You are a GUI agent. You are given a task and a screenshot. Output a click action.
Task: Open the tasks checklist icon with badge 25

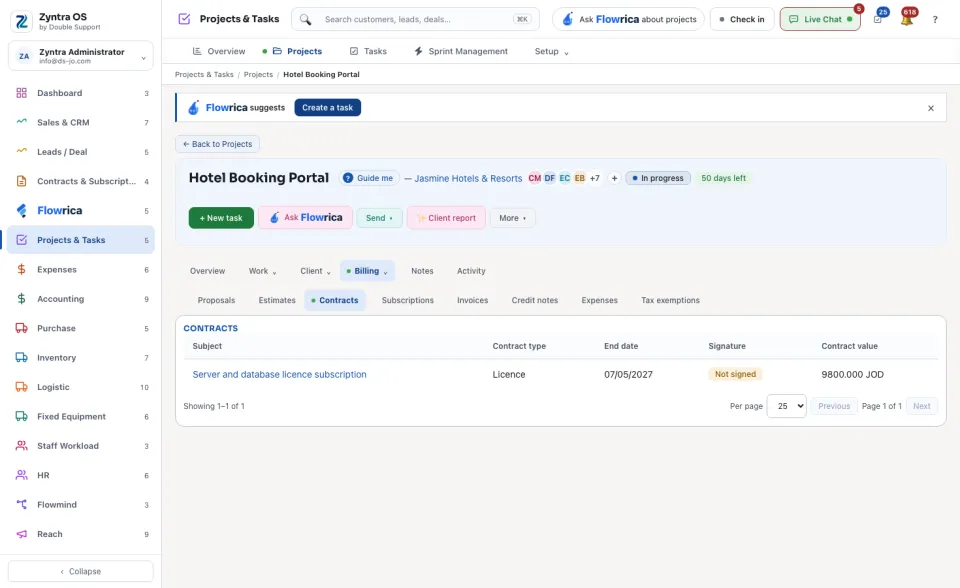coord(878,20)
